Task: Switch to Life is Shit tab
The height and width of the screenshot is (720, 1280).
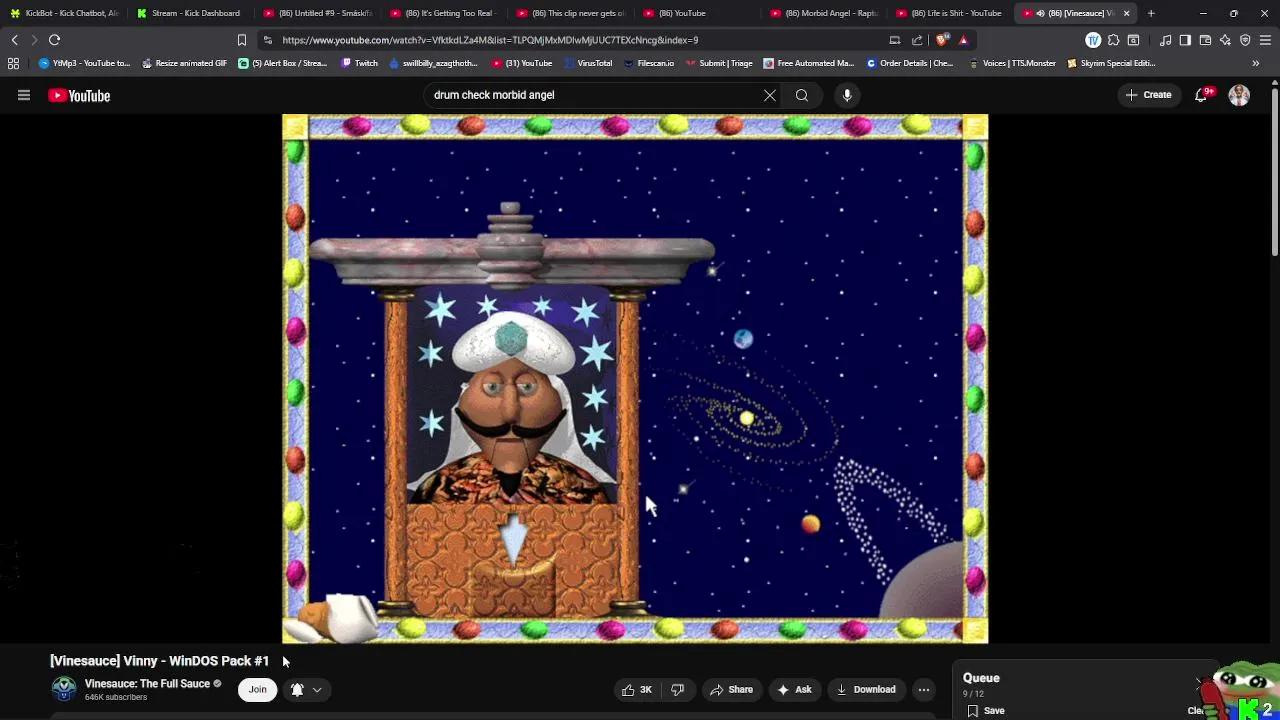Action: click(x=951, y=13)
